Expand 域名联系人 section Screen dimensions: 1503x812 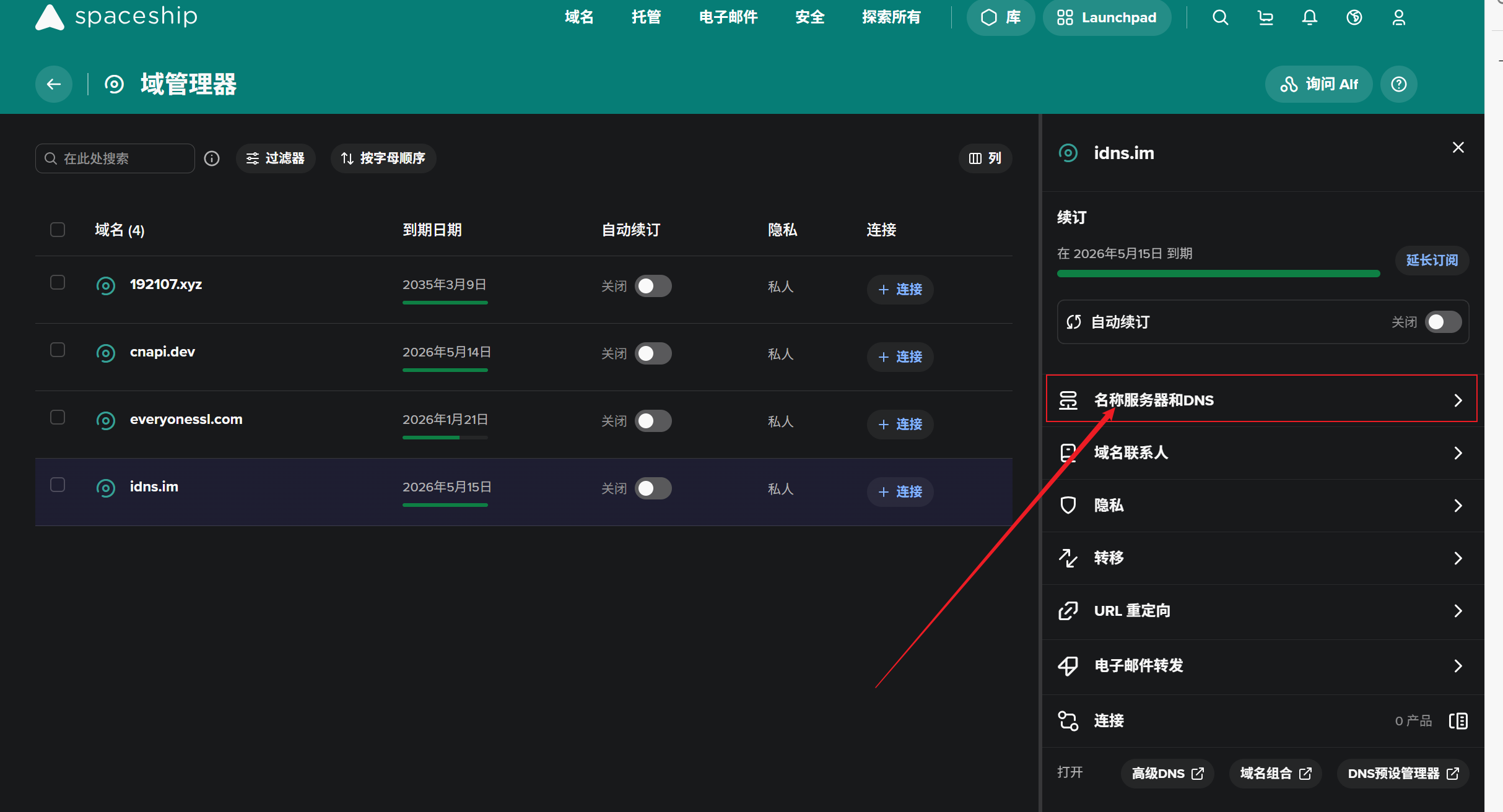[x=1261, y=453]
